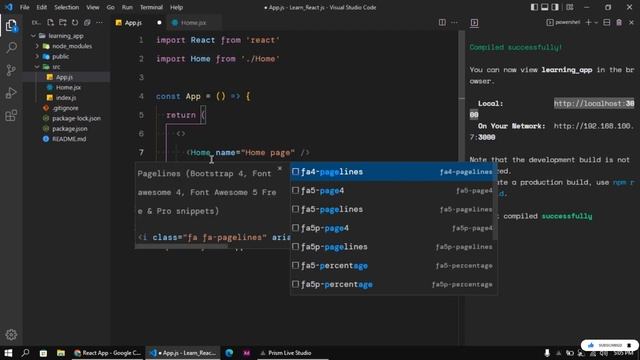640x360 pixels.
Task: Open package.json in the Explorer tree
Action: click(x=69, y=129)
